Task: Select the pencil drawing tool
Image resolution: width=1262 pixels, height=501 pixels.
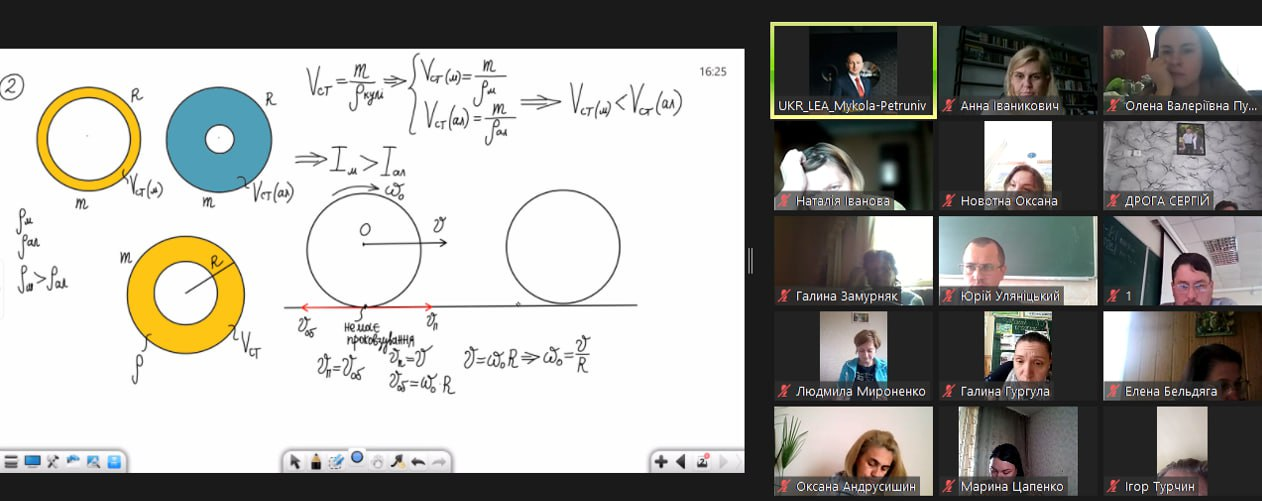Action: (315, 461)
